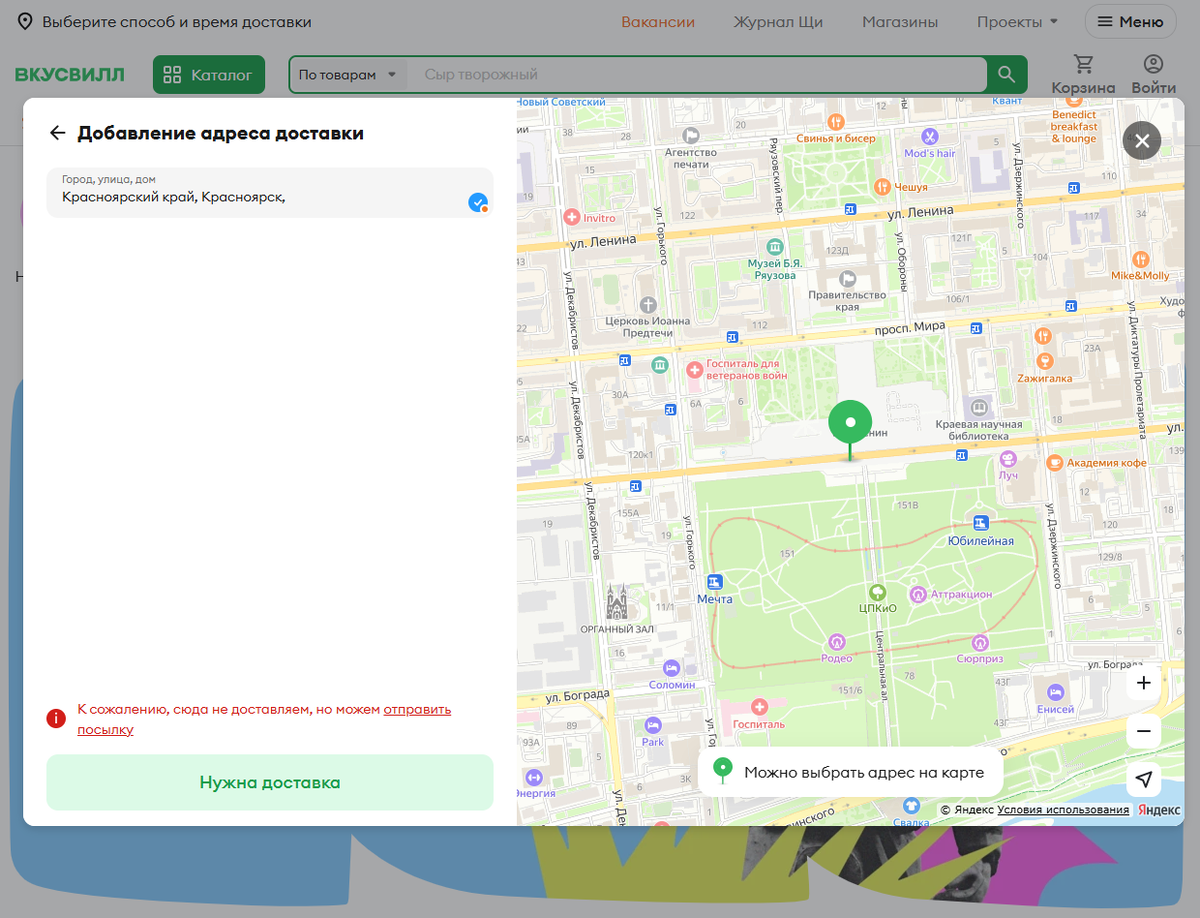Click the Яндекс logo on map
Viewport: 1200px width, 918px height.
[x=1159, y=810]
